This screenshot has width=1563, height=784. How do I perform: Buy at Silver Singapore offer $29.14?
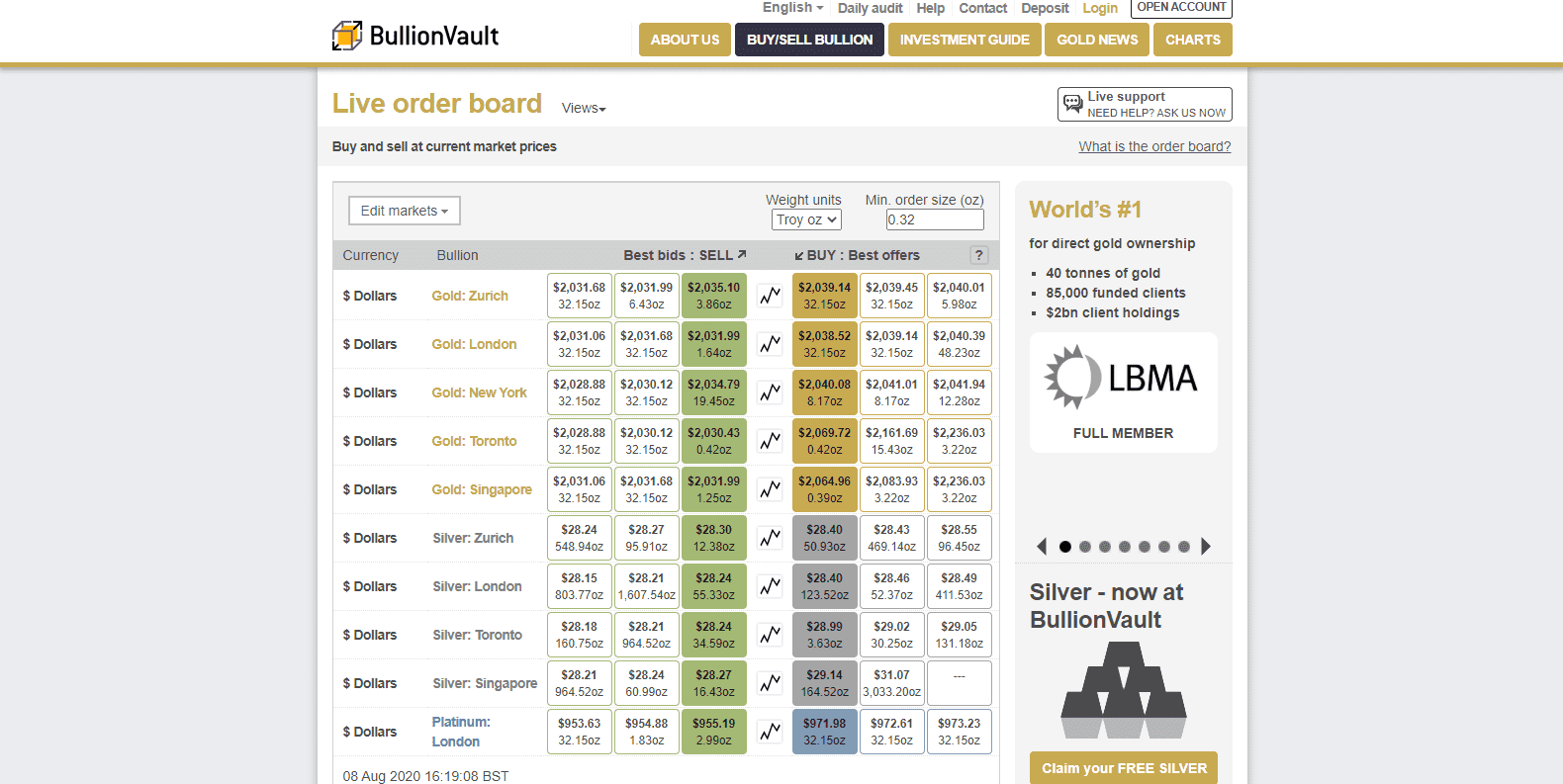click(x=824, y=683)
